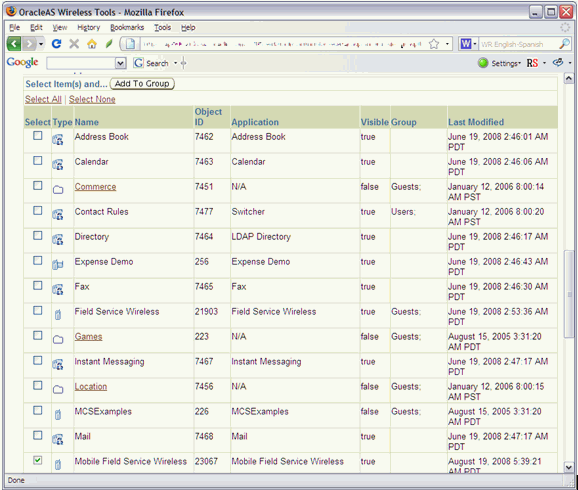Open the navigation history dropdown arrow
This screenshot has width=578, height=490.
pyautogui.click(x=41, y=44)
